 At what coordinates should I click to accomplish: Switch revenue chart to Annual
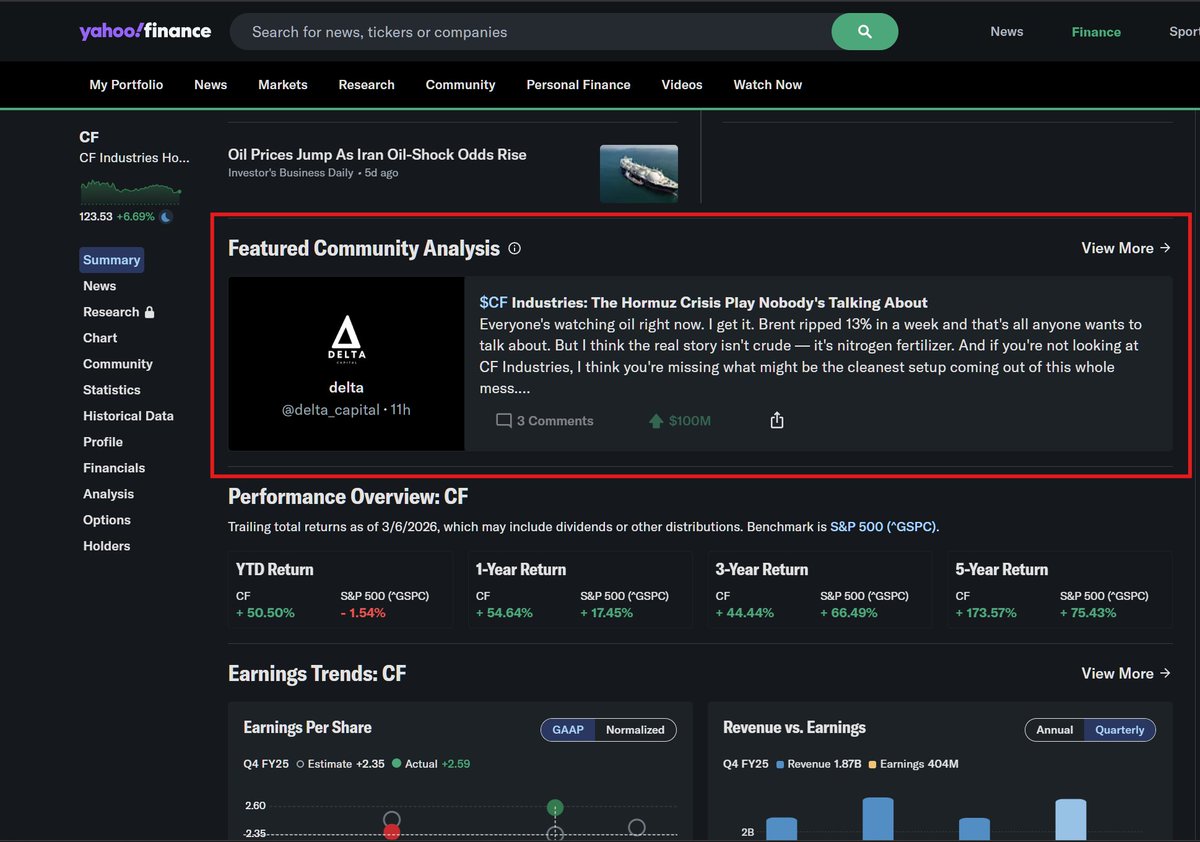click(1054, 730)
